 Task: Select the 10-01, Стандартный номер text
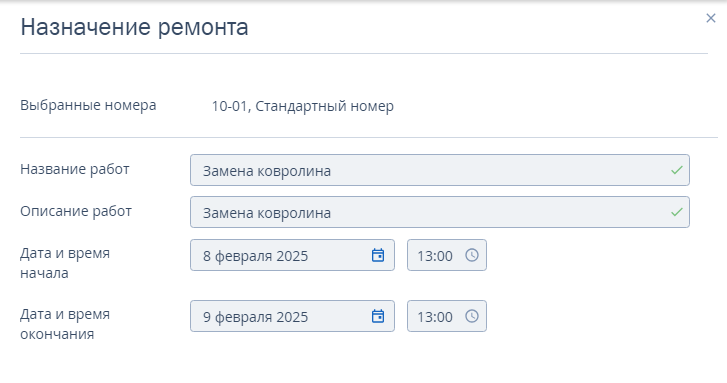[303, 106]
